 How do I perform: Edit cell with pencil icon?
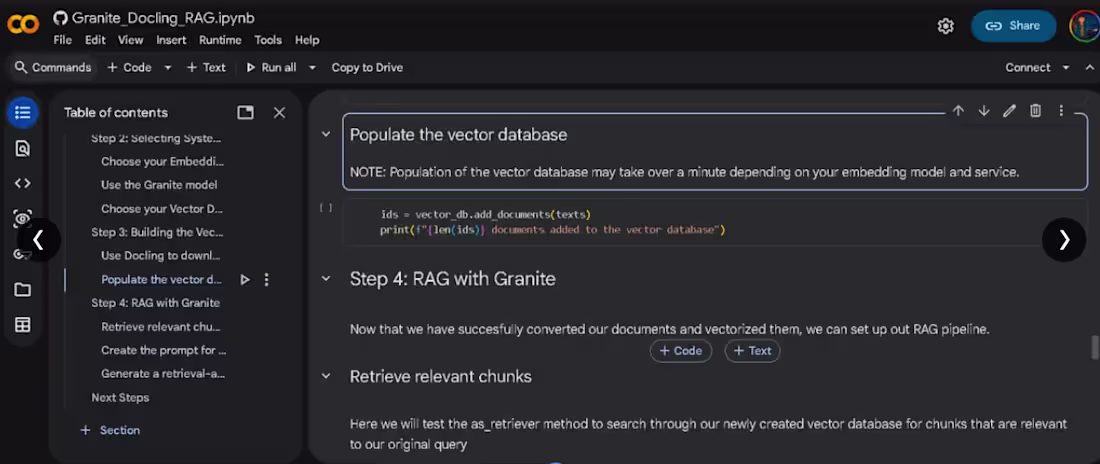pyautogui.click(x=1010, y=111)
